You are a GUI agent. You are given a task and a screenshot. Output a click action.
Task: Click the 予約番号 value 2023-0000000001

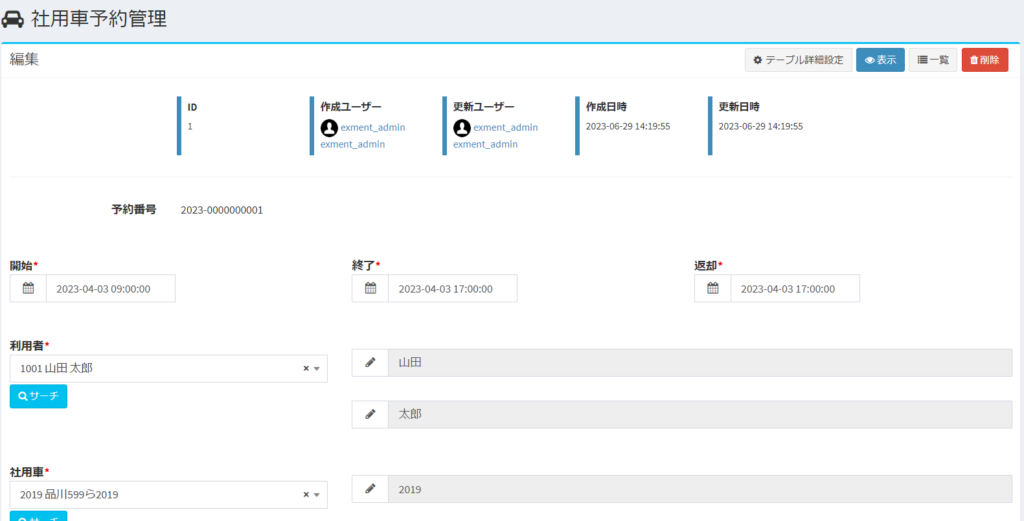[222, 210]
